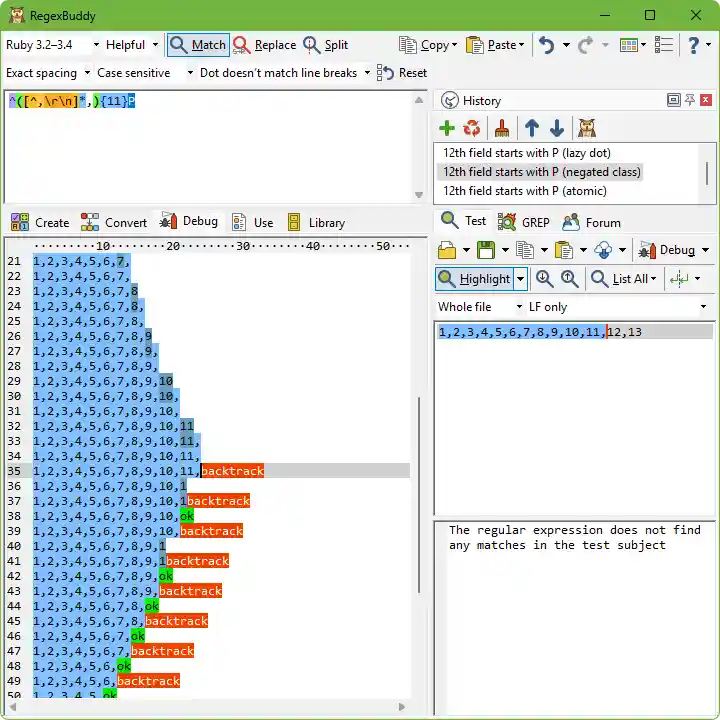Toggle the Highlight matches button
This screenshot has height=720, width=720.
(474, 279)
